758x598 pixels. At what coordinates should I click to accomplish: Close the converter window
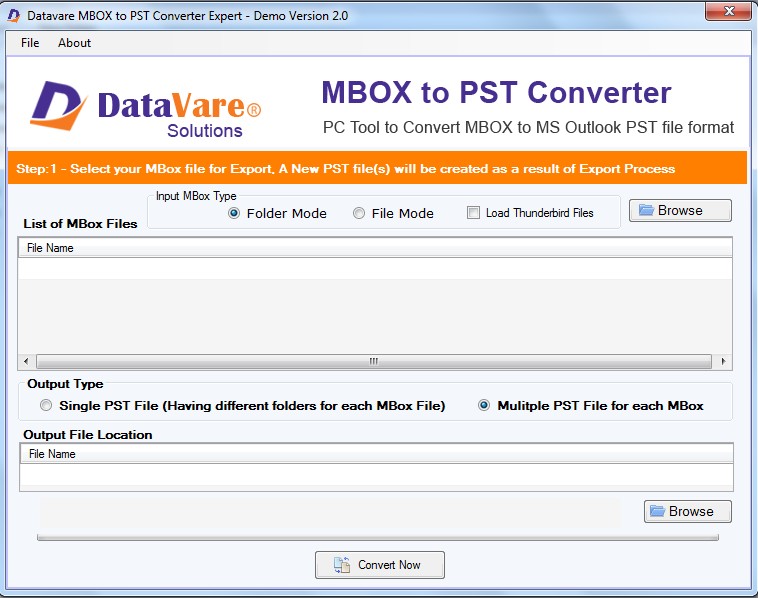point(728,13)
